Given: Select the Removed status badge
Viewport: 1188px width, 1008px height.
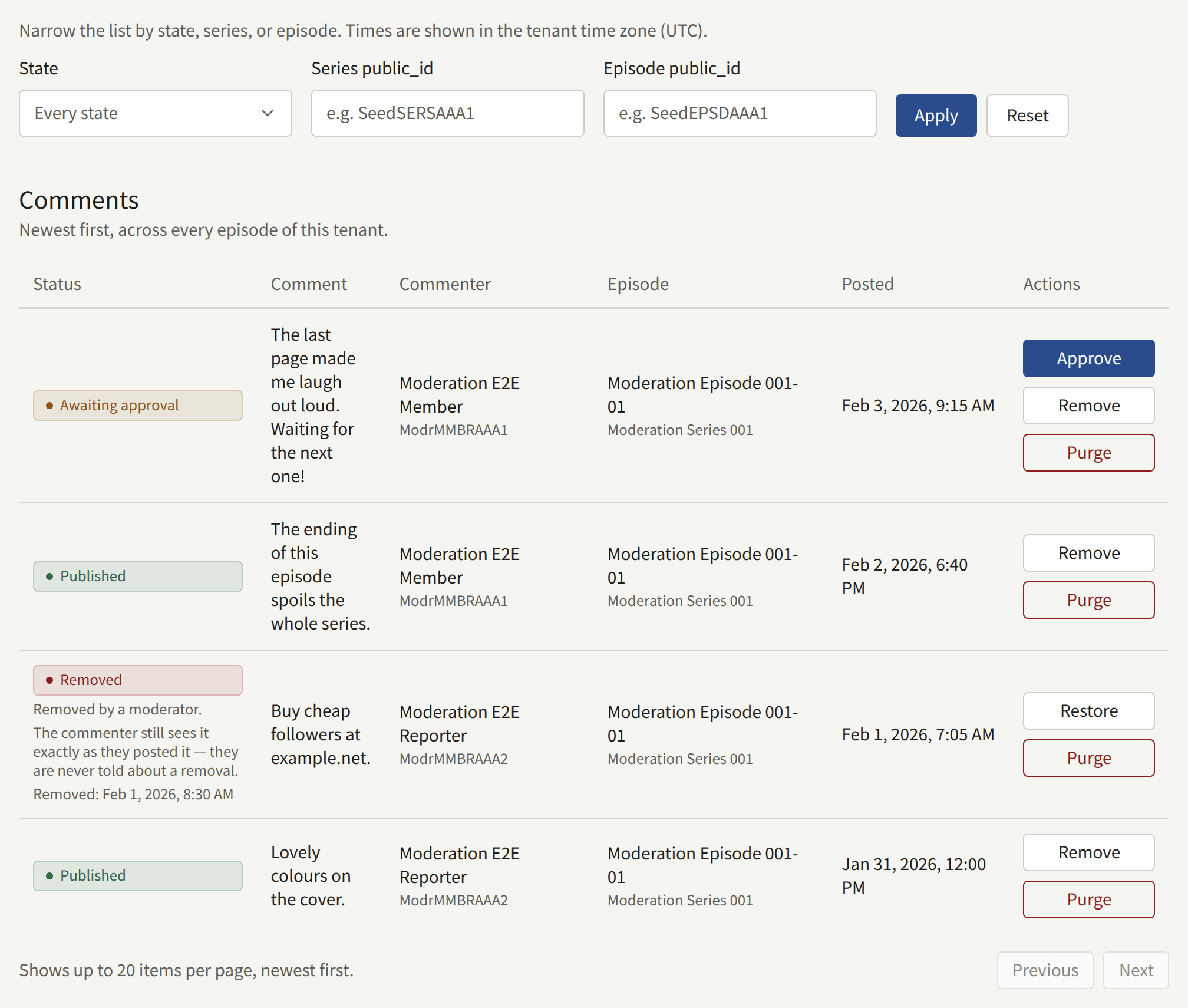Looking at the screenshot, I should click(x=138, y=680).
